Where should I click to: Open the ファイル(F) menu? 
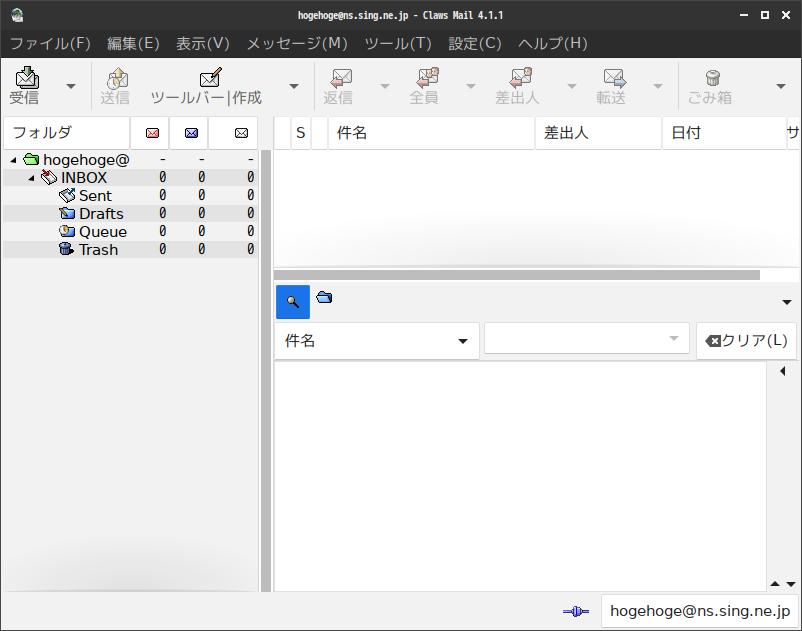pyautogui.click(x=50, y=43)
